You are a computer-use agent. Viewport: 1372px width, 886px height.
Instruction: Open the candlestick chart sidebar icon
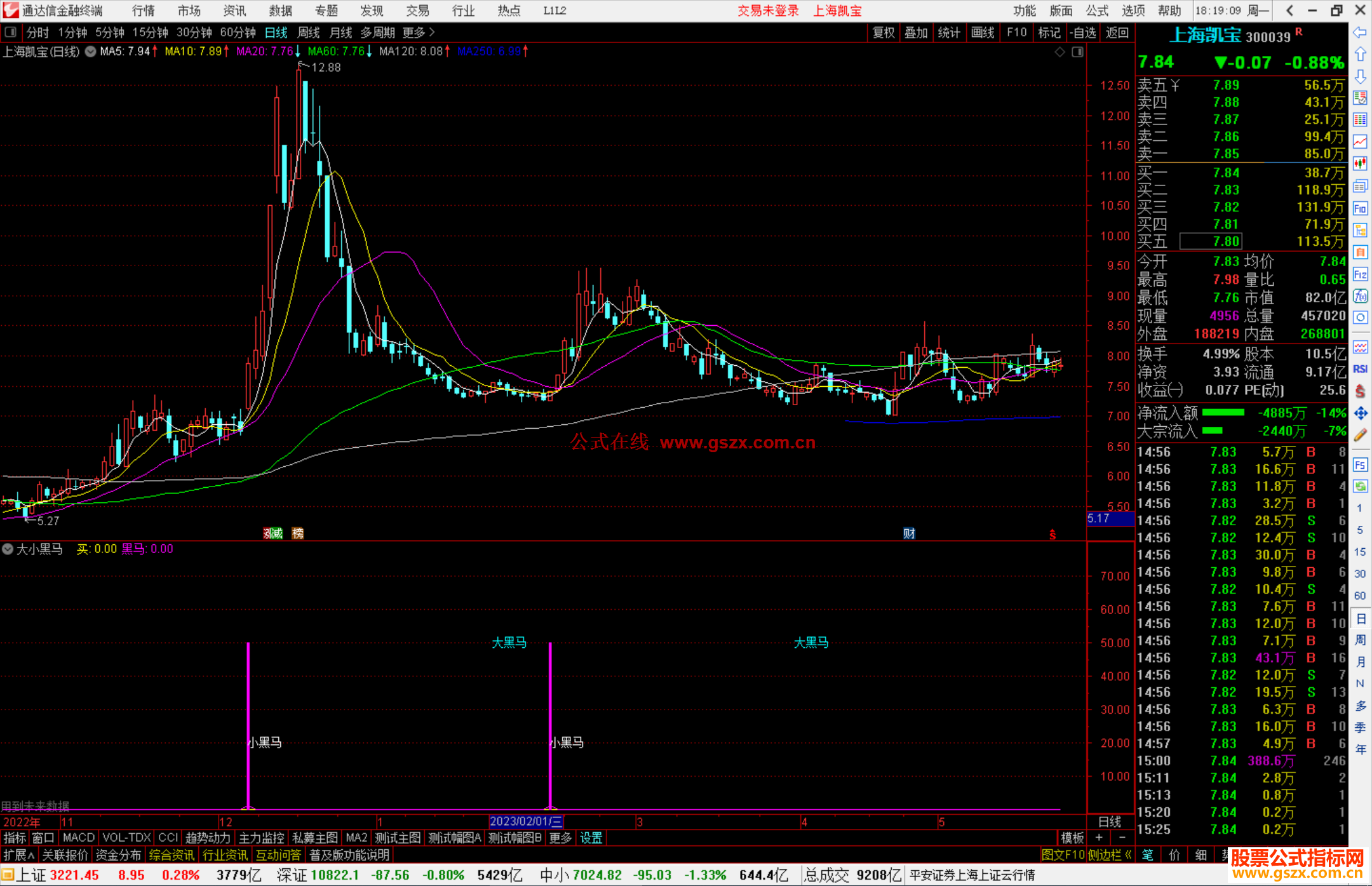pyautogui.click(x=1360, y=164)
